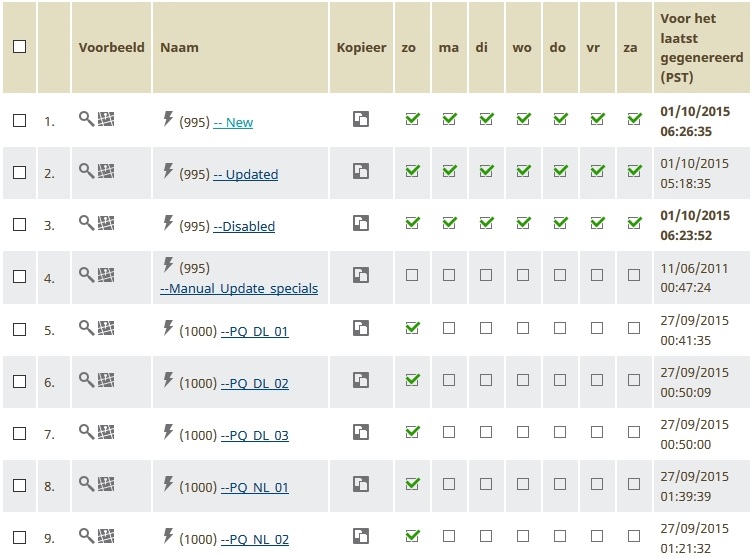Image resolution: width=754 pixels, height=558 pixels.
Task: Open the grid preview icon in row 2
Action: (106, 171)
